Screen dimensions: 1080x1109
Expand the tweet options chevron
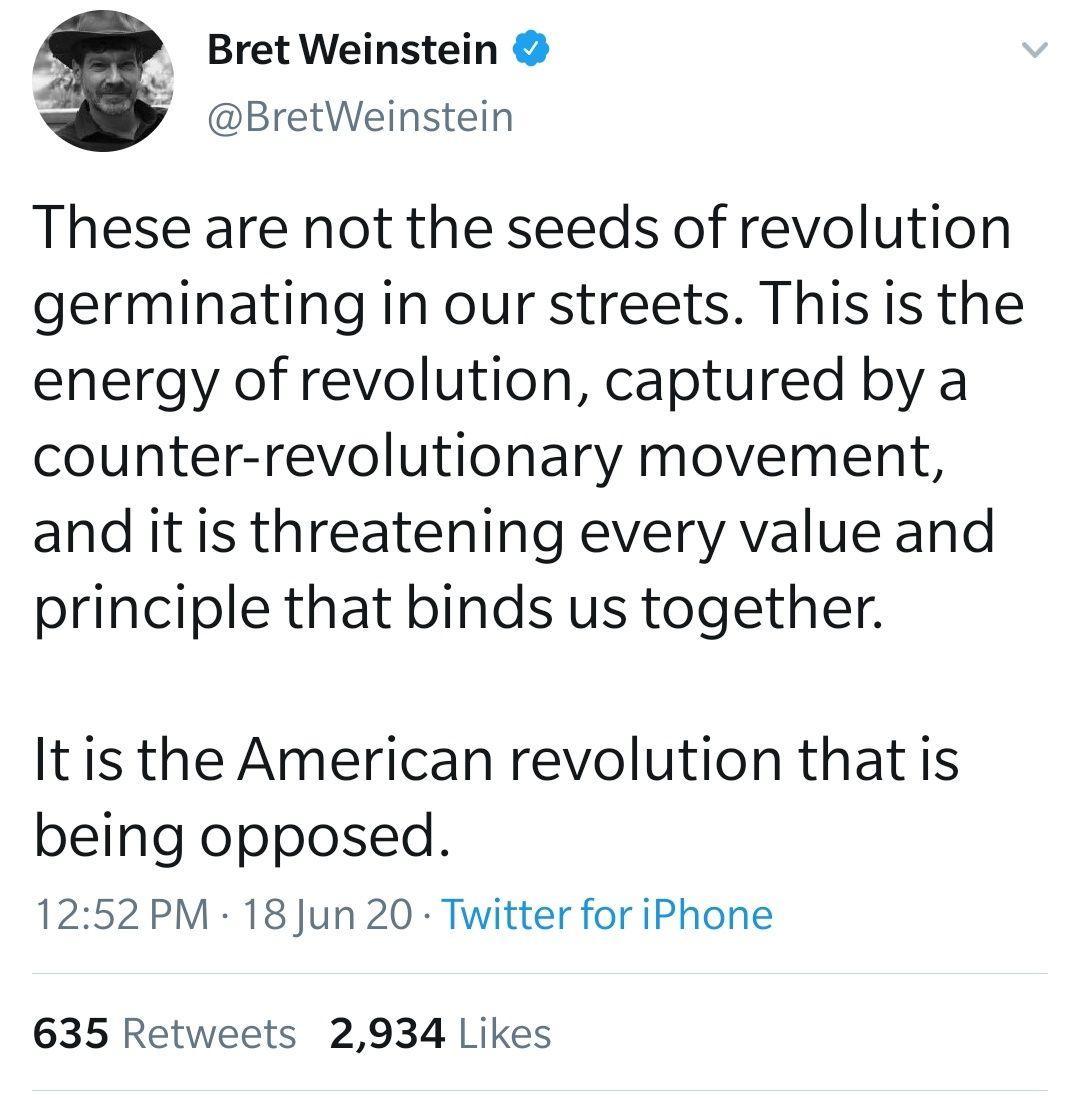[x=1034, y=50]
